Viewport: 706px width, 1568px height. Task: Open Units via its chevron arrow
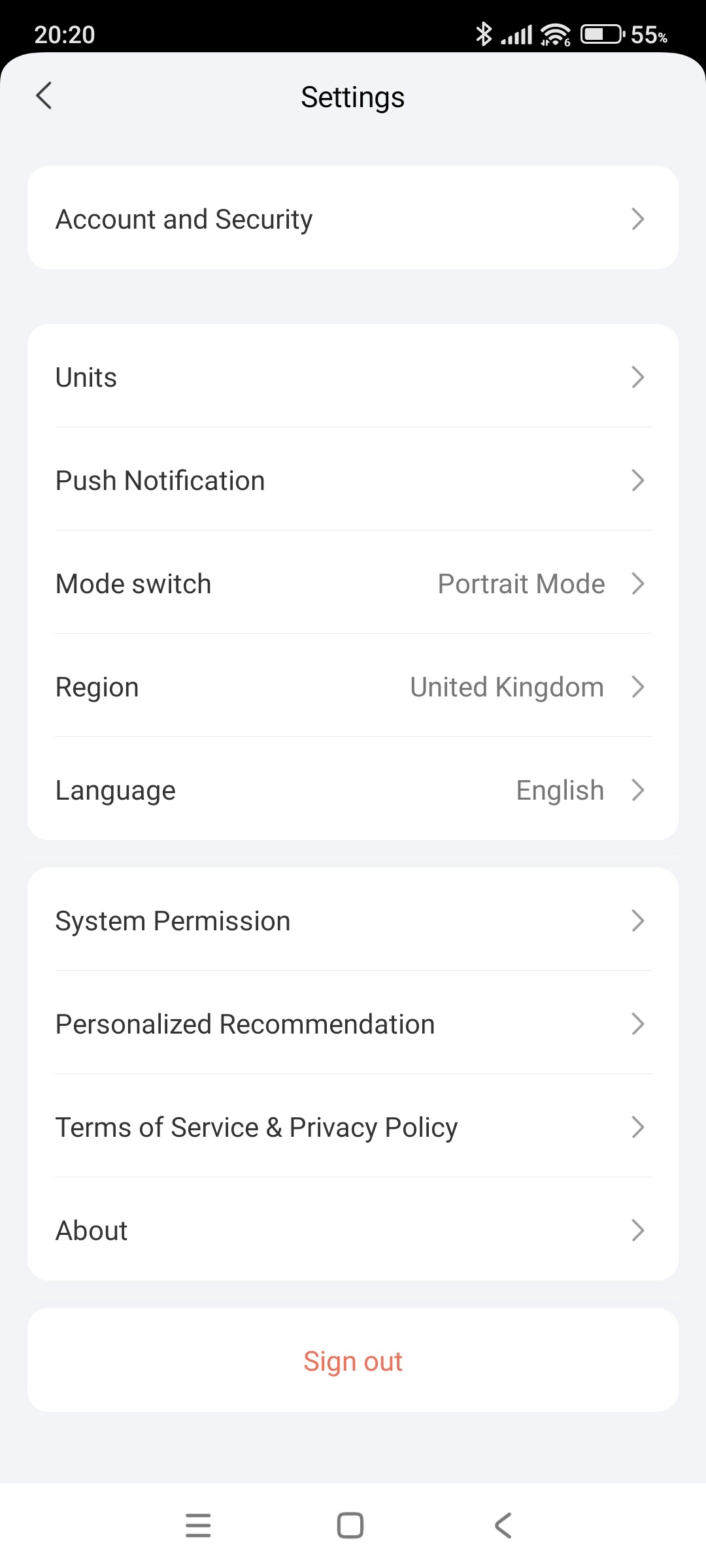coord(638,377)
